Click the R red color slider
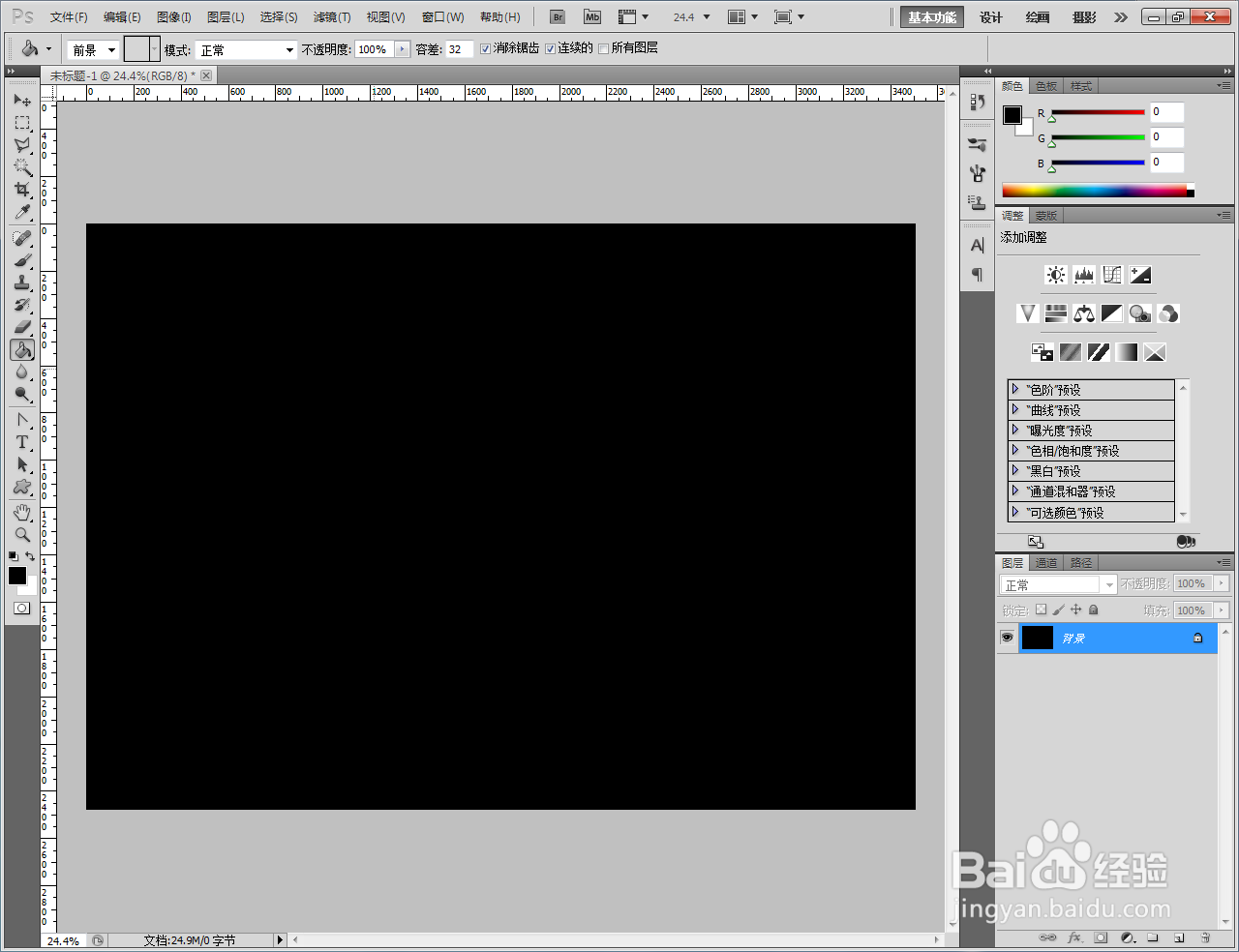This screenshot has height=952, width=1239. [x=1098, y=112]
